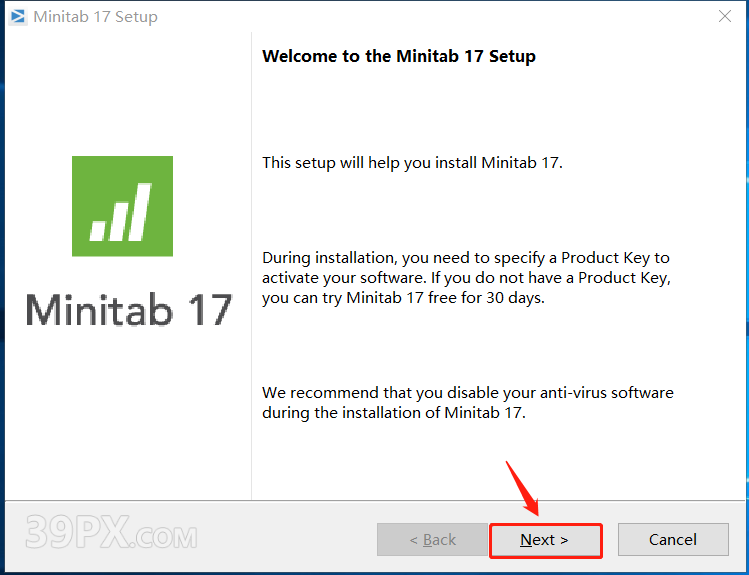Click the Next > button

coord(545,540)
